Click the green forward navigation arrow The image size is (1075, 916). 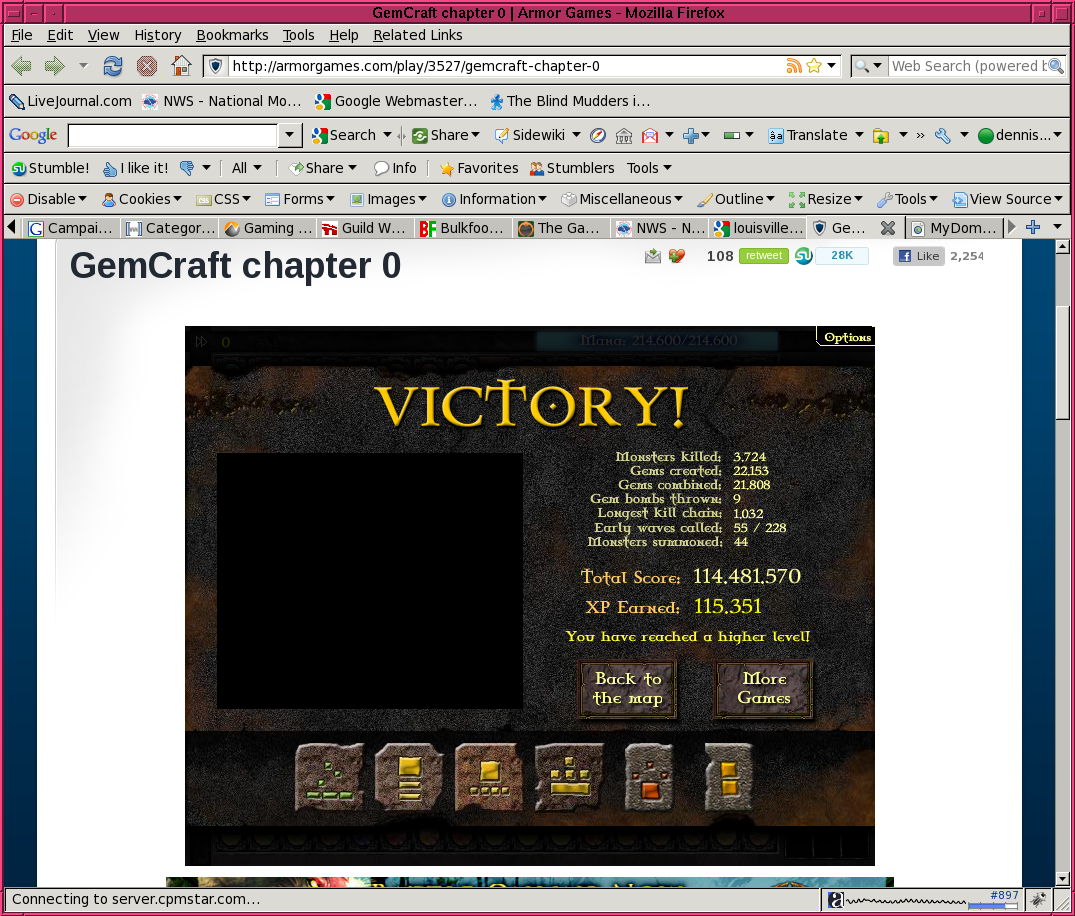54,66
